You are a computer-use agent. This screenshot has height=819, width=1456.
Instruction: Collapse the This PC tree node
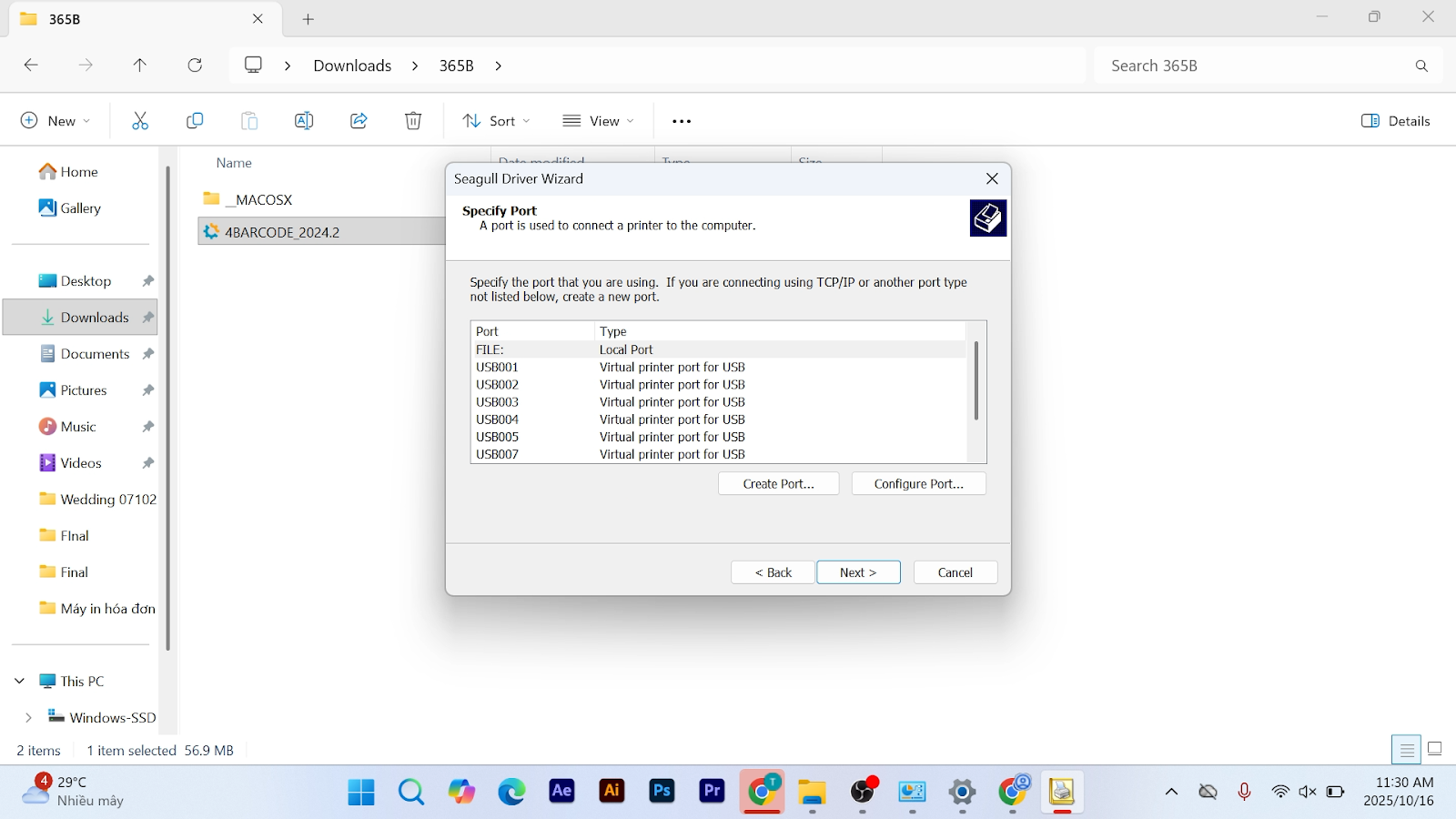tap(19, 681)
